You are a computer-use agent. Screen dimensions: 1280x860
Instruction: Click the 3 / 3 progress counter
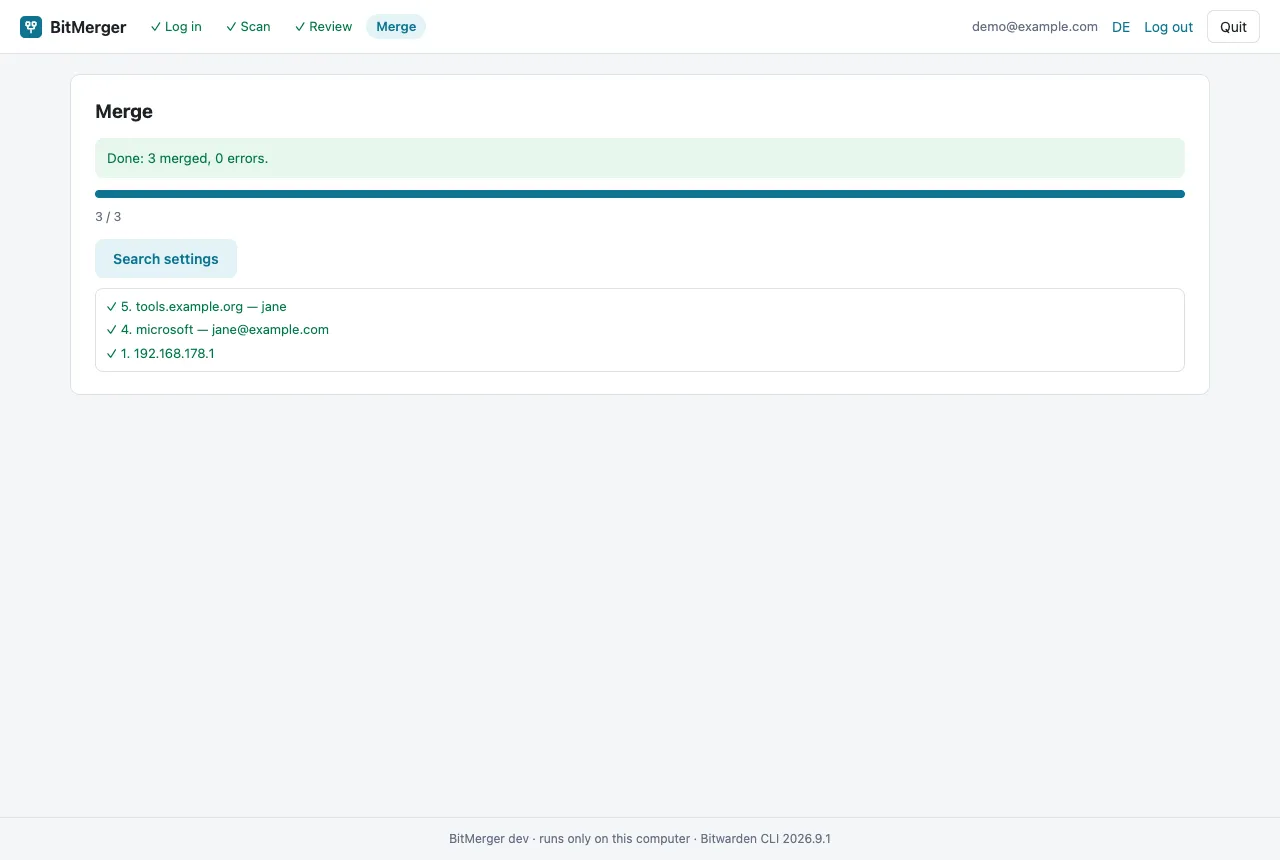coord(108,217)
